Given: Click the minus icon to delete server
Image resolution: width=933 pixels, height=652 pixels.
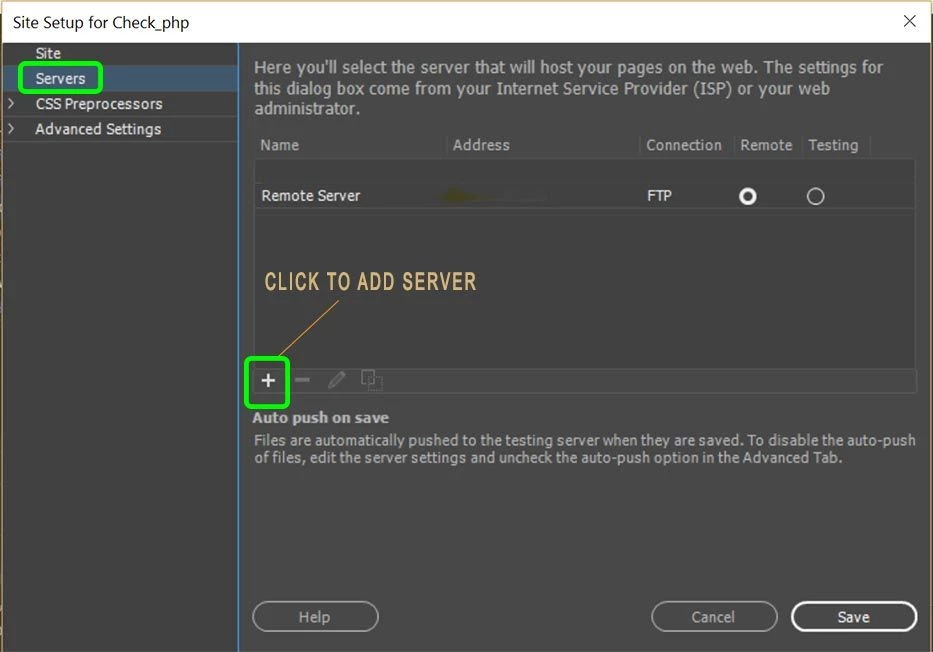Looking at the screenshot, I should coord(302,380).
